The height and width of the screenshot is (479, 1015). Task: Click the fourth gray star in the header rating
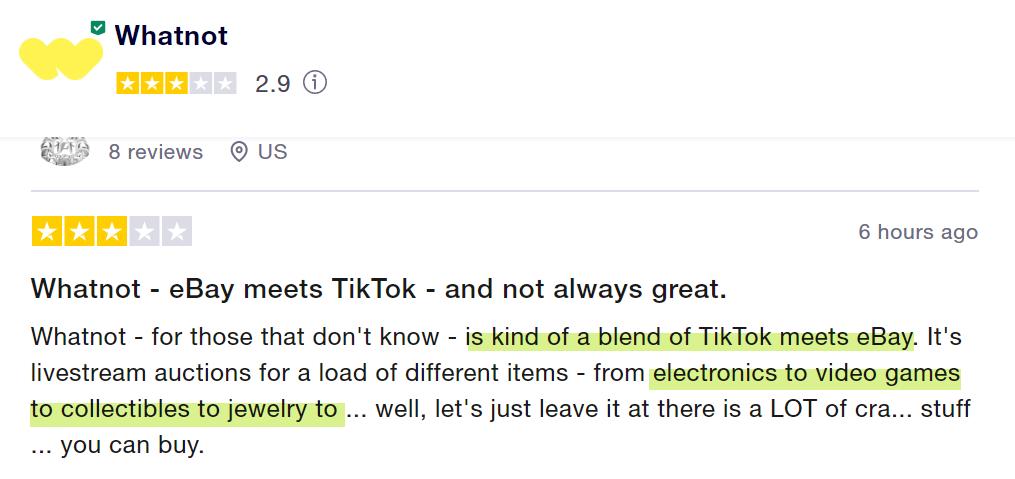pos(201,83)
